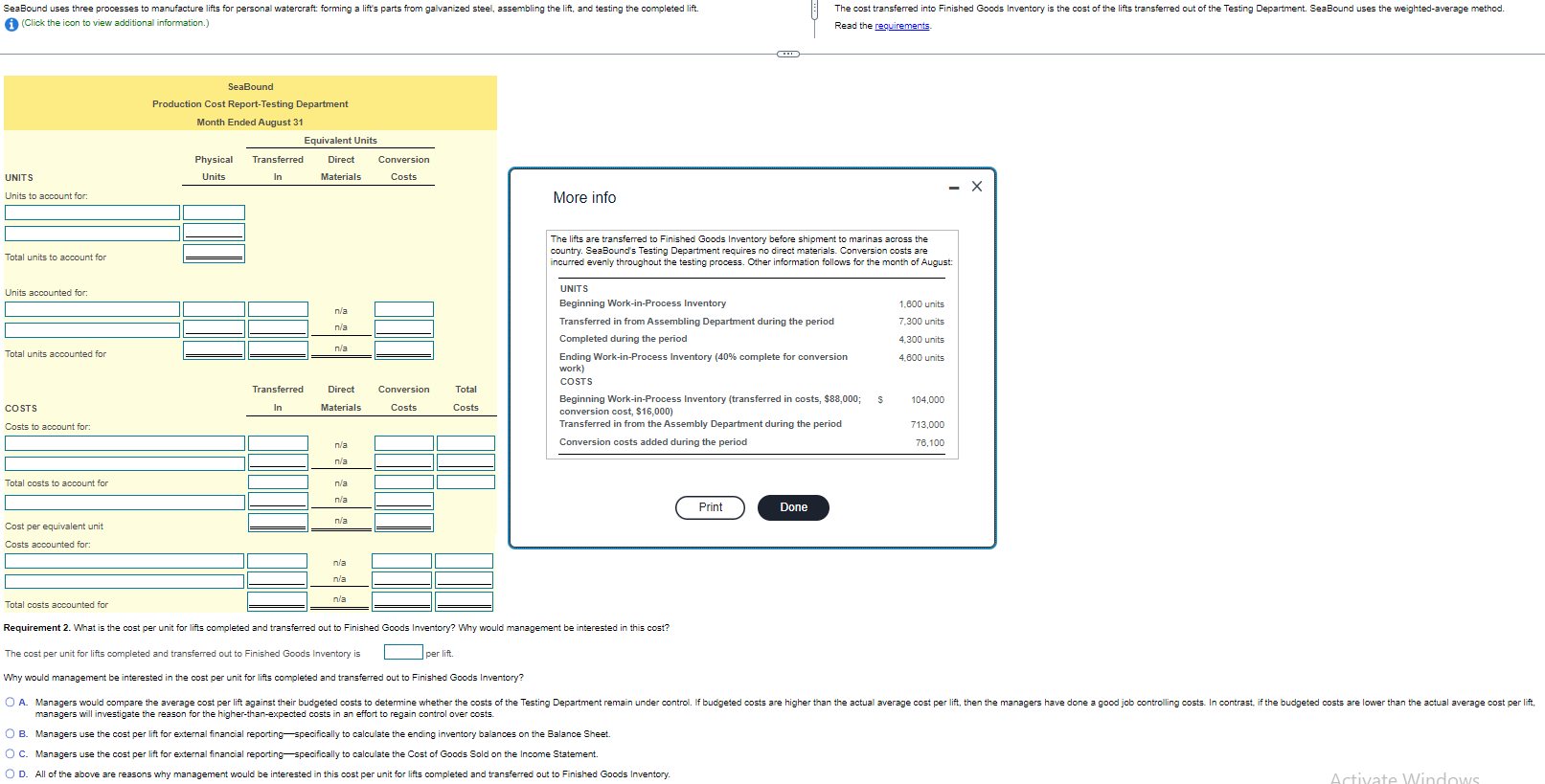Screen dimensions: 1545x784
Task: Select answer option A about budgeted costs
Action: tap(10, 702)
